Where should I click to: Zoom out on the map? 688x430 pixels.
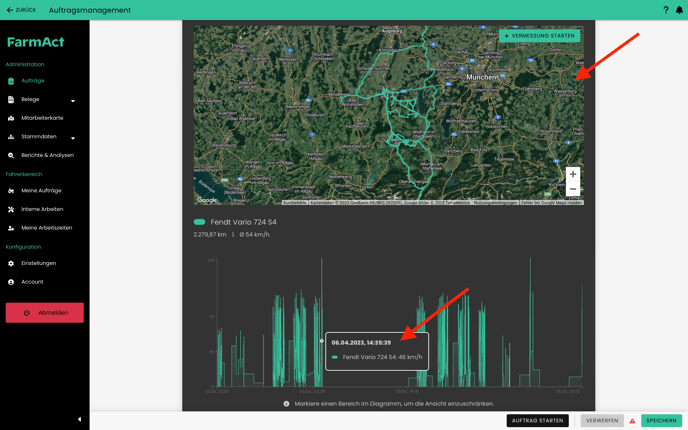point(573,189)
